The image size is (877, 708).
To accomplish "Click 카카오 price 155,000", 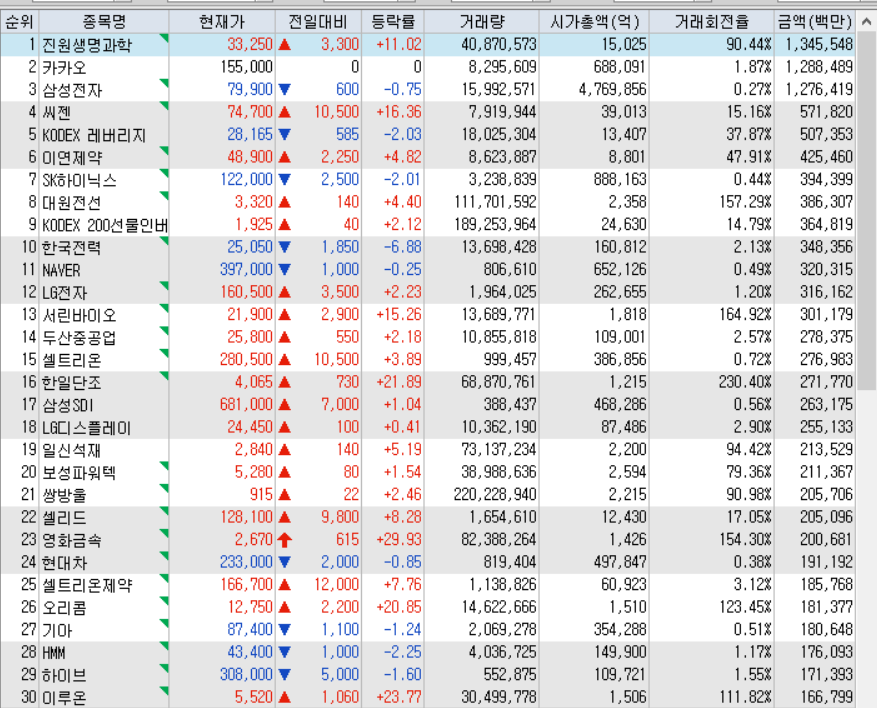I will [x=247, y=67].
